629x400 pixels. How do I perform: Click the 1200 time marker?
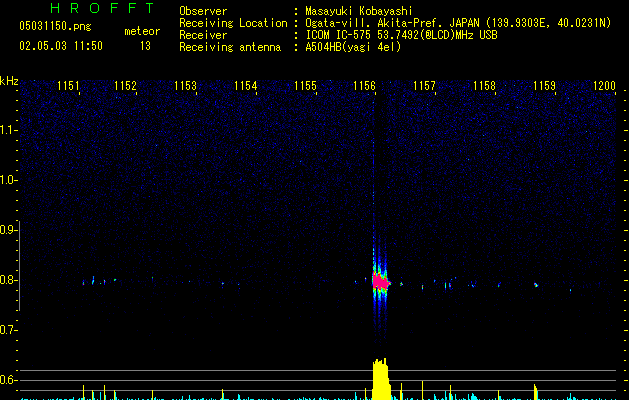pos(604,87)
